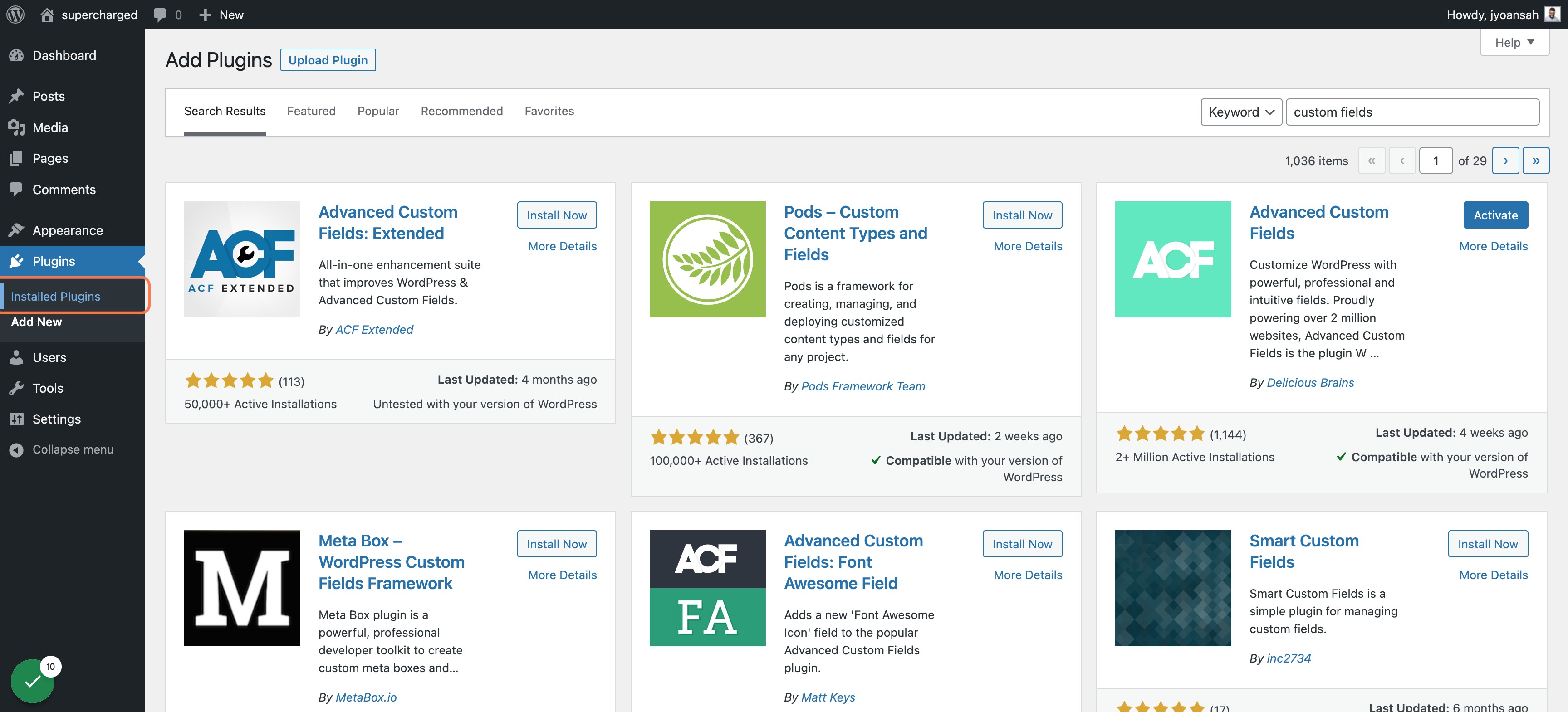
Task: Switch to the Featured tab
Action: (x=311, y=111)
